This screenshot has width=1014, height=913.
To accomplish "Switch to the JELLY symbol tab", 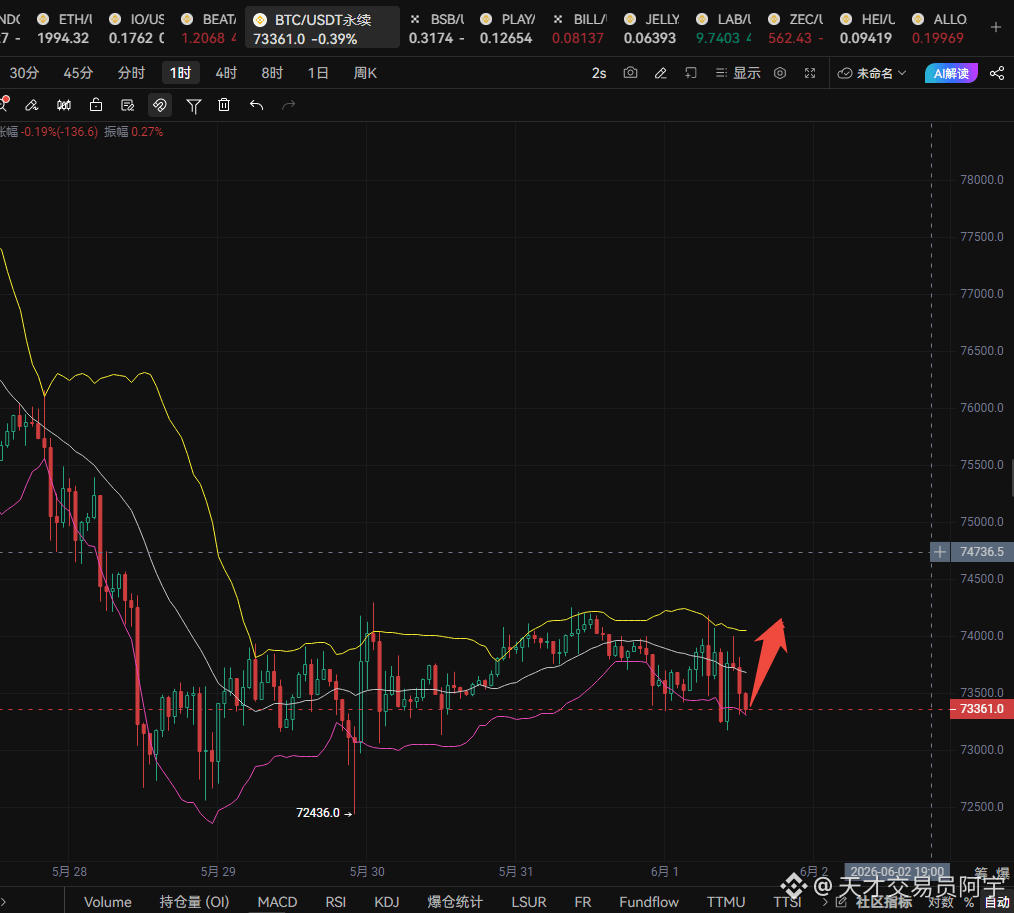I will tap(651, 28).
